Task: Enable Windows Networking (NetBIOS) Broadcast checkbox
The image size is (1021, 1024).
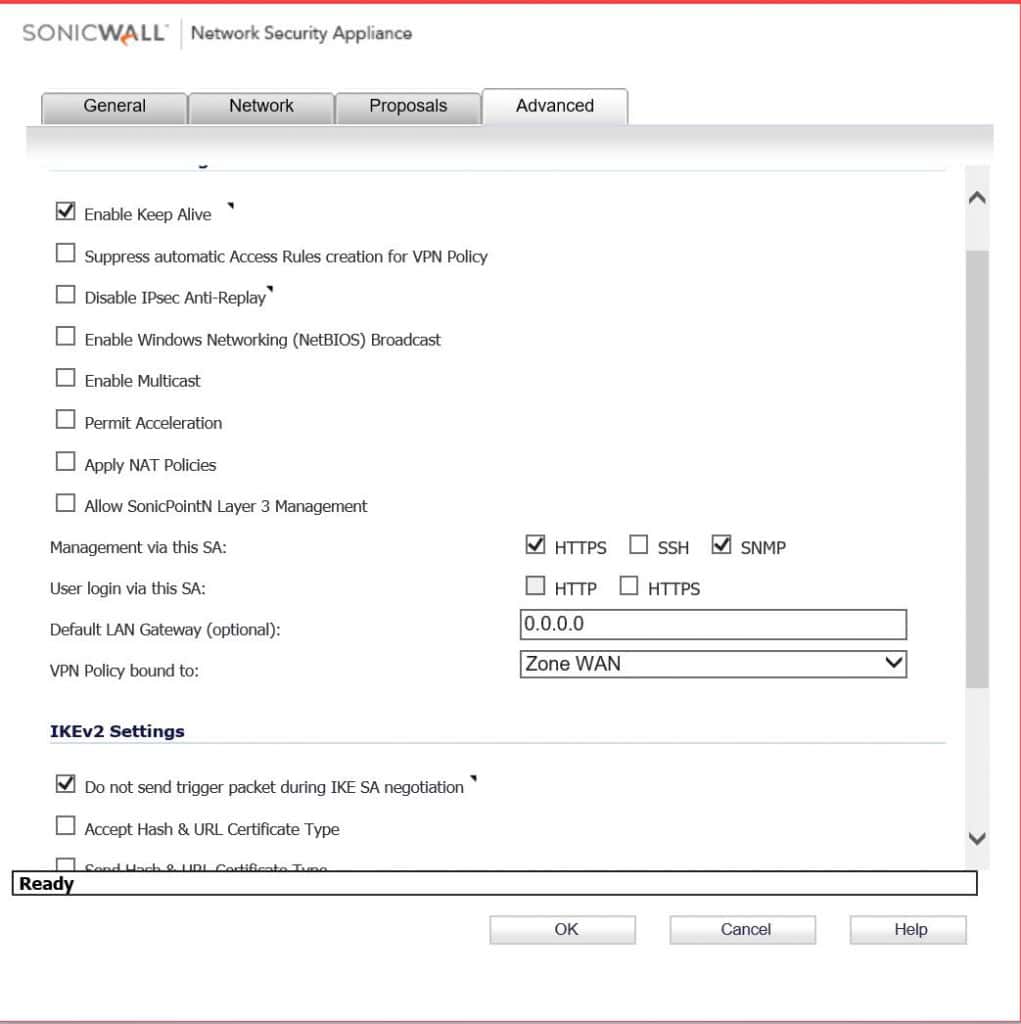Action: [65, 337]
